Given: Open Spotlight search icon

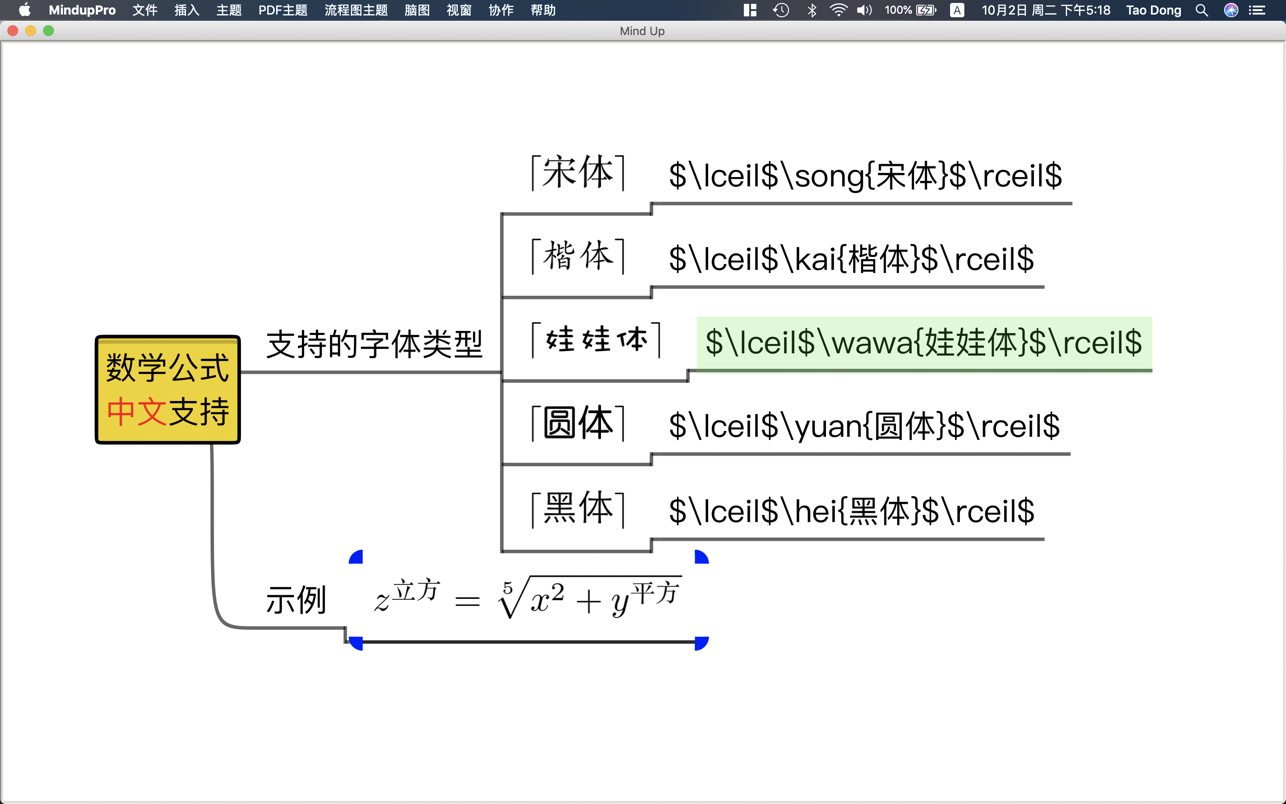Looking at the screenshot, I should tap(1202, 10).
